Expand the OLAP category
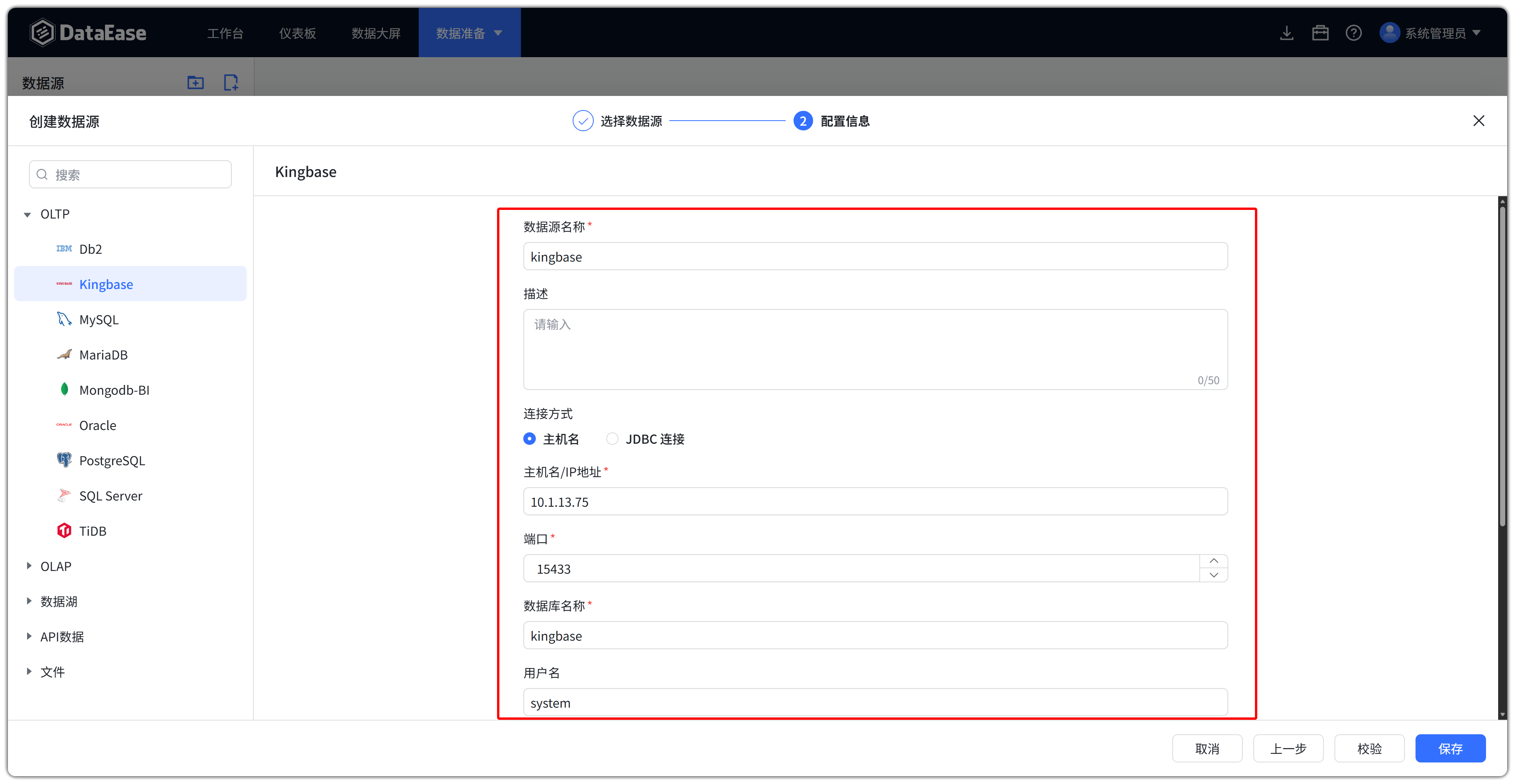This screenshot has width=1515, height=784. (x=29, y=566)
